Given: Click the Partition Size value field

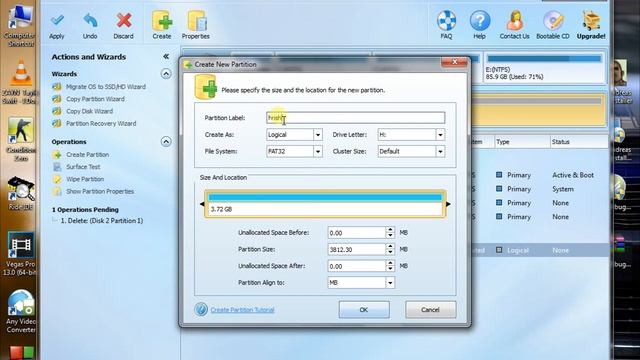Looking at the screenshot, I should click(357, 249).
